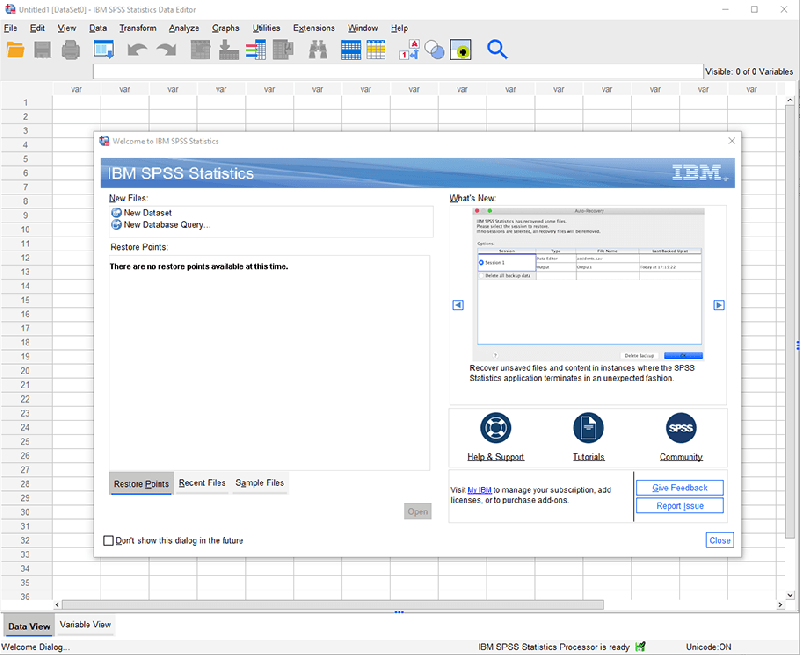
Task: Show previous What's New slide arrow
Action: (458, 305)
